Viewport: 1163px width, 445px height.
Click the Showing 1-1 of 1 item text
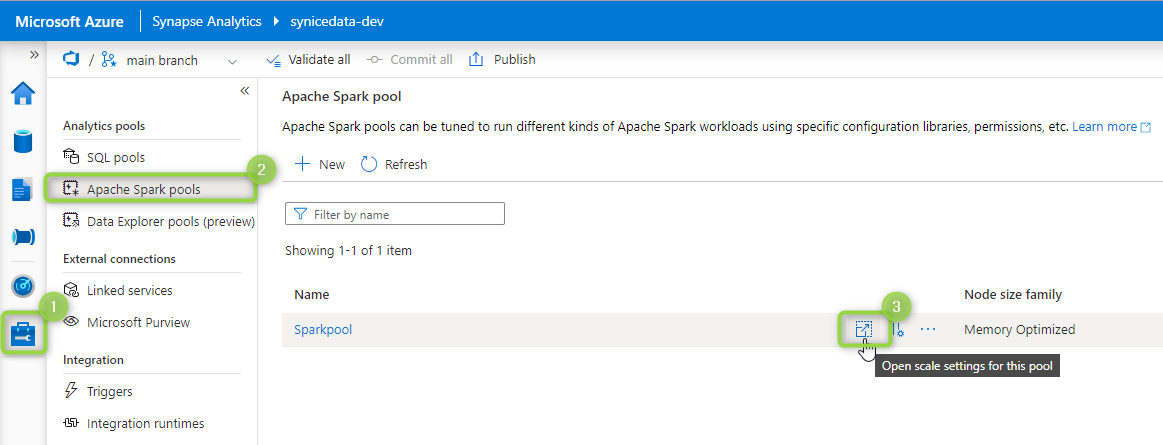348,251
